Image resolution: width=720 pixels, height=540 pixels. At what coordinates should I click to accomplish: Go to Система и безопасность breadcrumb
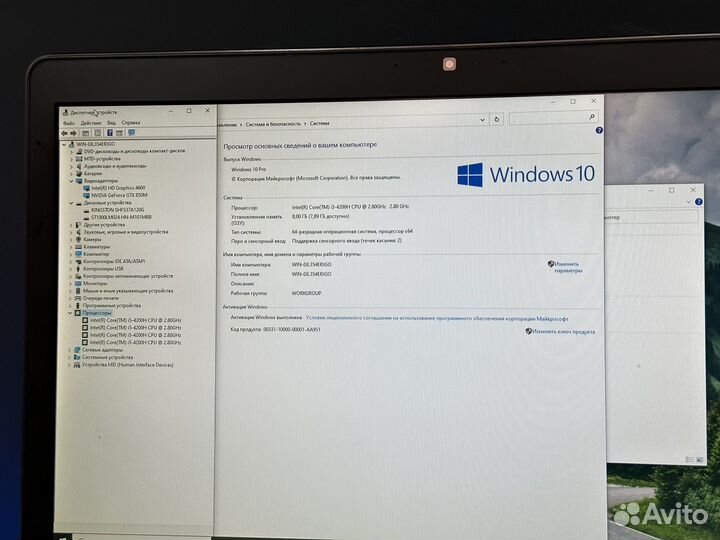(x=273, y=124)
